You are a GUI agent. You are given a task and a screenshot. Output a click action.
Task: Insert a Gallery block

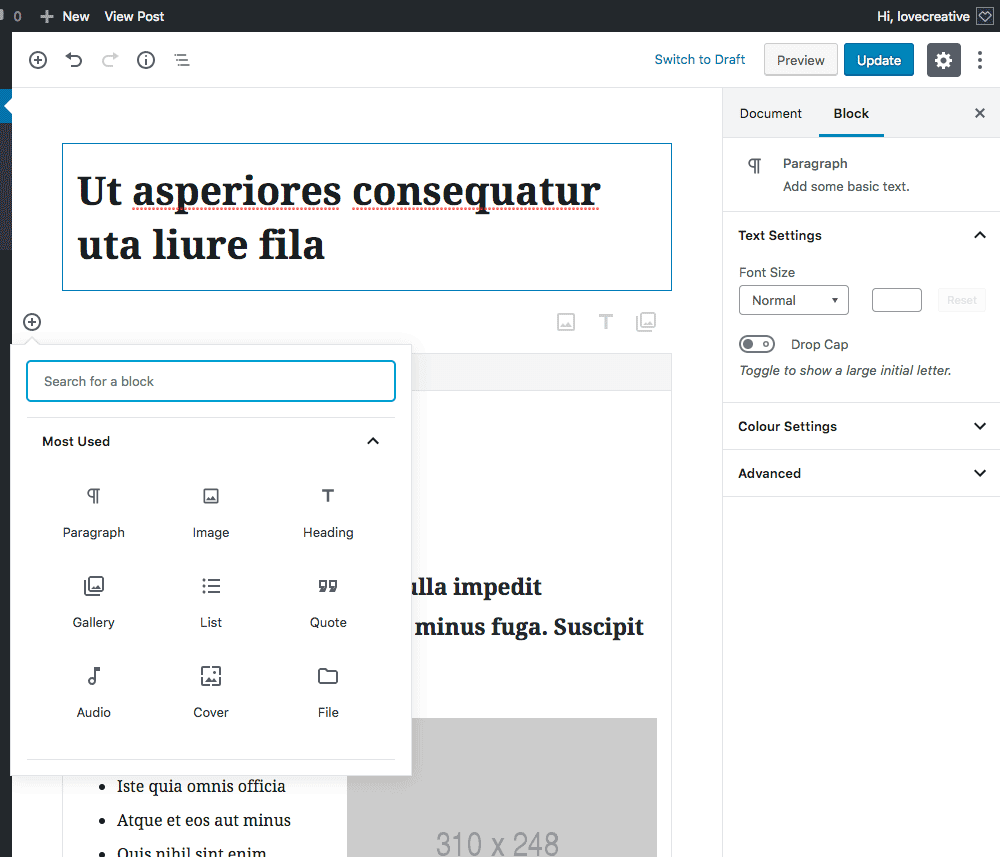(94, 601)
